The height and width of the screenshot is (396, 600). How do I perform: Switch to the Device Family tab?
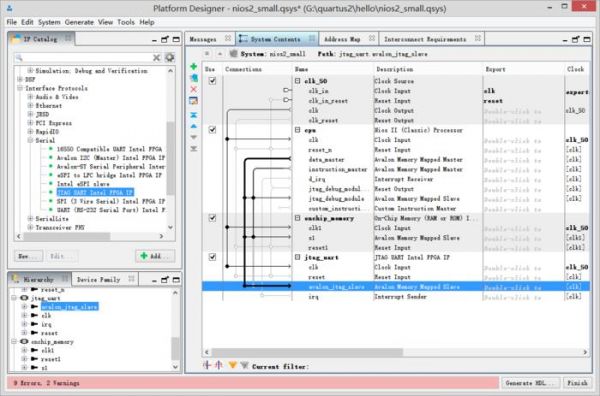(x=98, y=280)
